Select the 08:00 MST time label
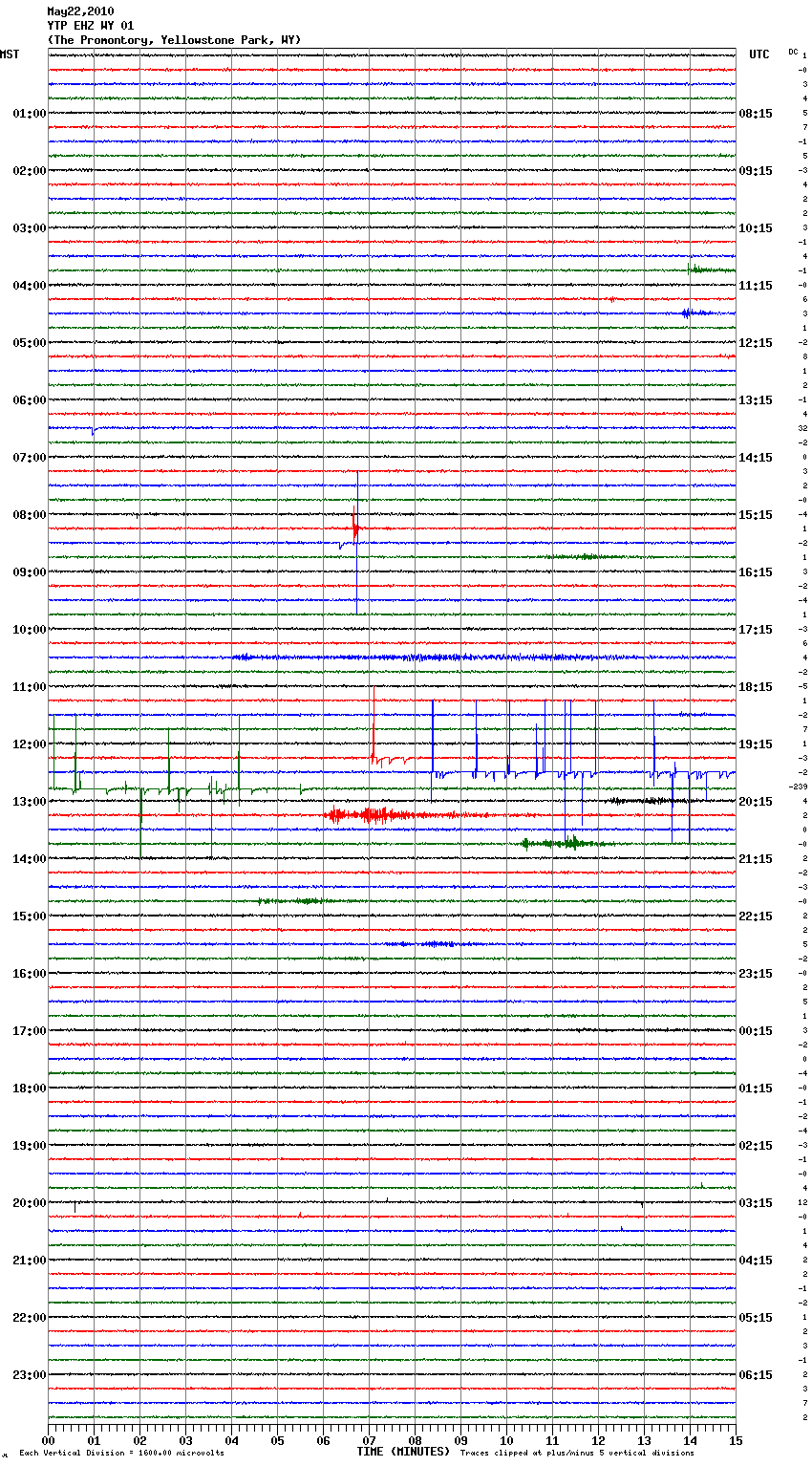The width and height of the screenshot is (812, 1466). coord(29,515)
